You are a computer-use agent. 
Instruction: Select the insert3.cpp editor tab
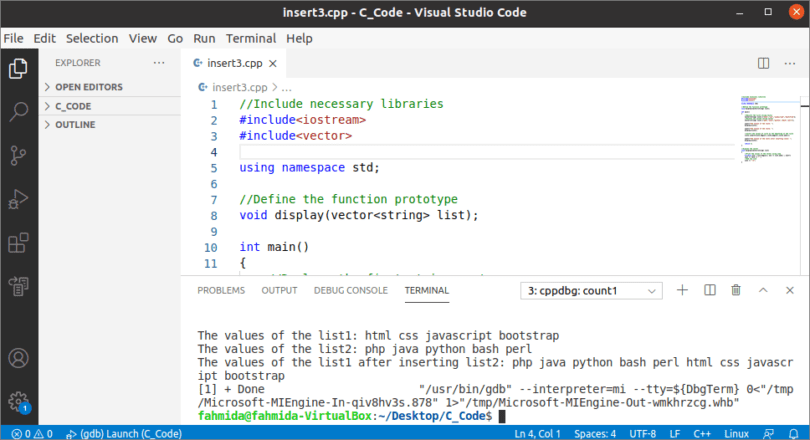coord(235,64)
